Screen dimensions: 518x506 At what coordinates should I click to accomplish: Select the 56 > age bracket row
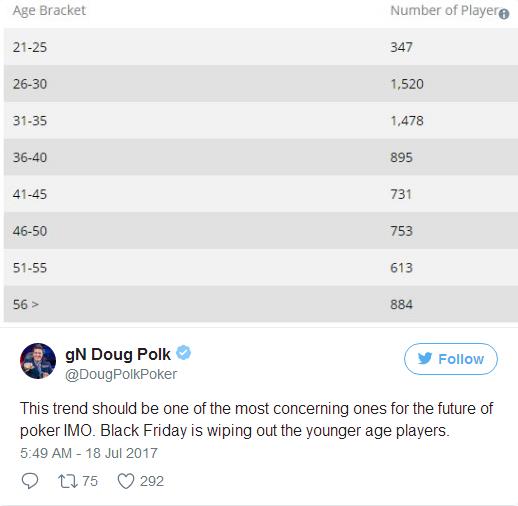[x=261, y=304]
